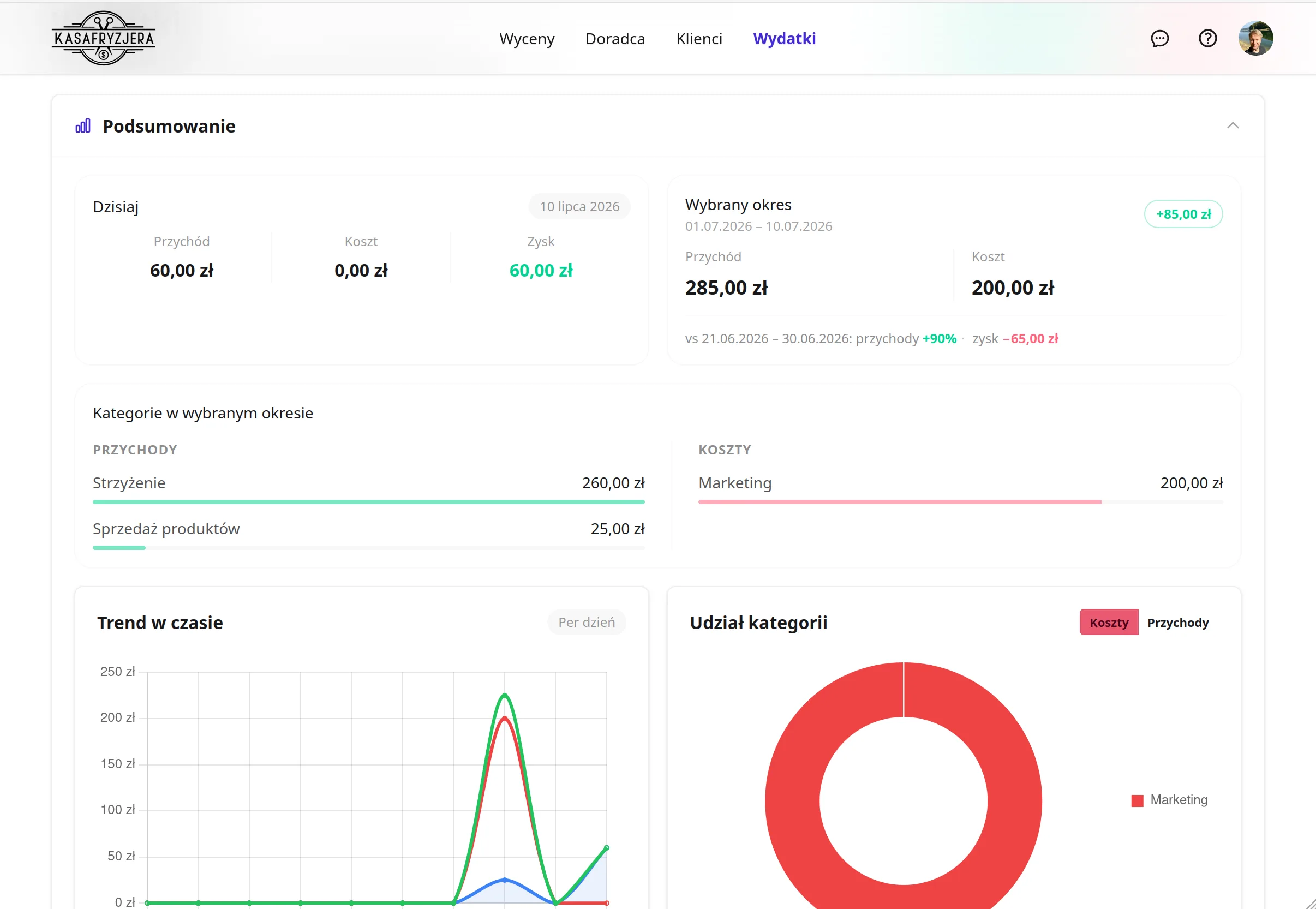Toggle the Marketing legend entry
Image resolution: width=1316 pixels, height=909 pixels.
point(1169,800)
